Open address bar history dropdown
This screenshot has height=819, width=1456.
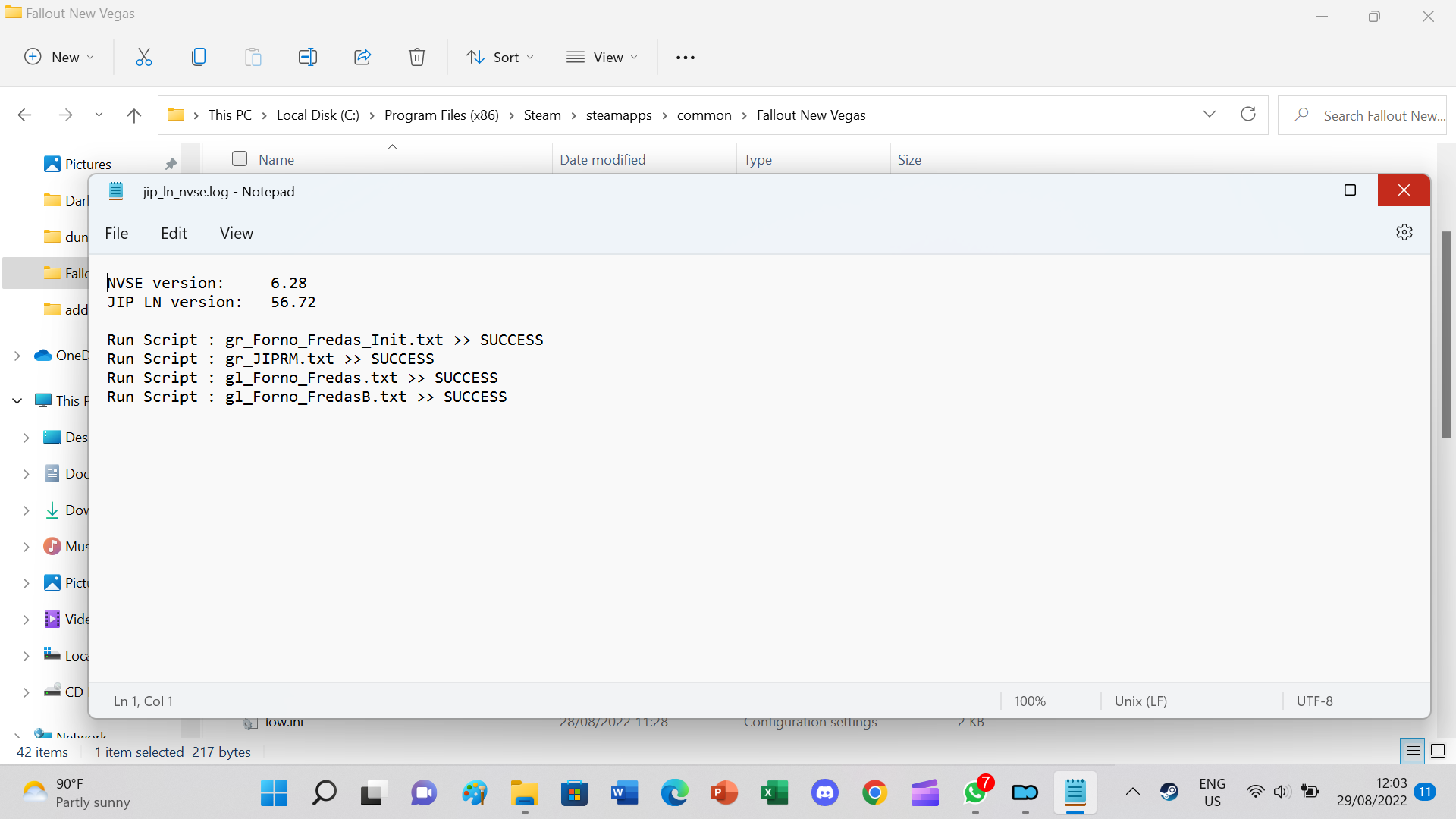[x=1210, y=115]
